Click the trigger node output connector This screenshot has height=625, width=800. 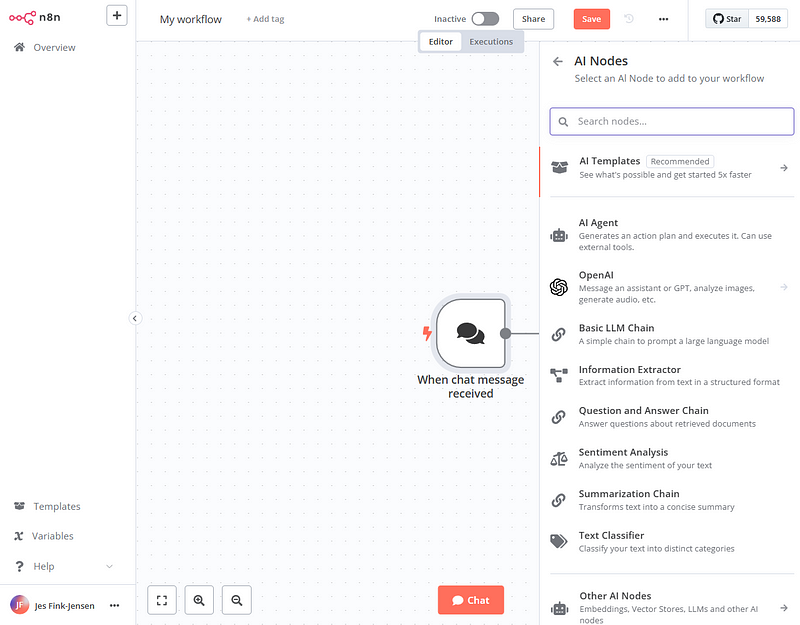point(505,333)
